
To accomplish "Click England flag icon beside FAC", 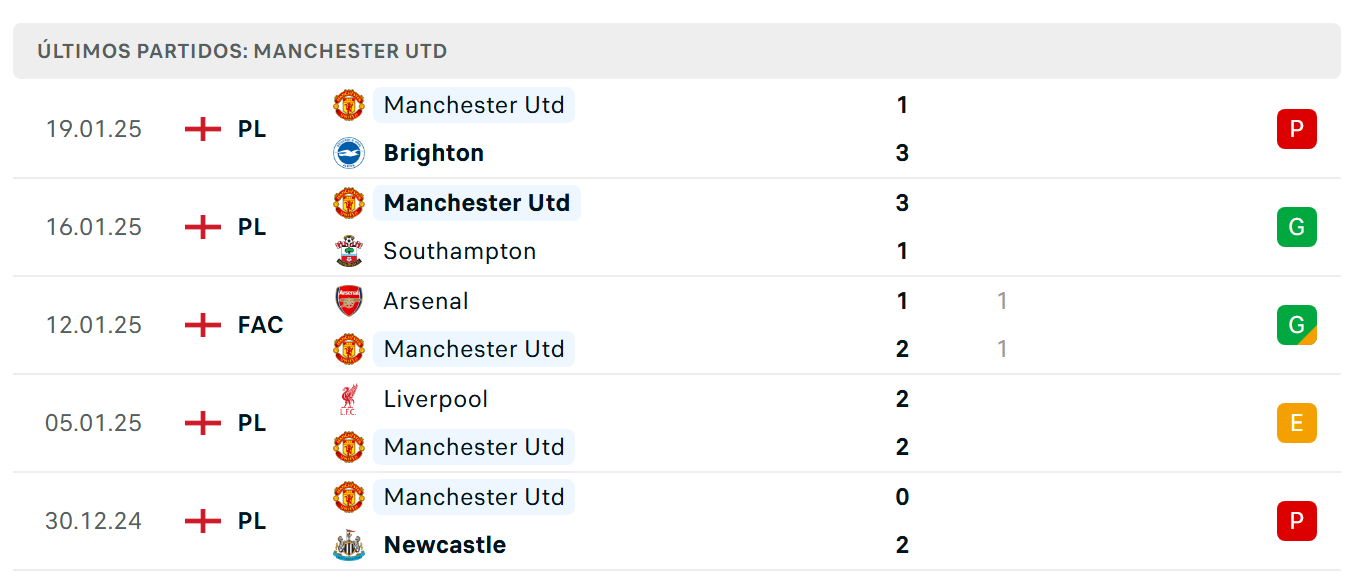I will [203, 325].
